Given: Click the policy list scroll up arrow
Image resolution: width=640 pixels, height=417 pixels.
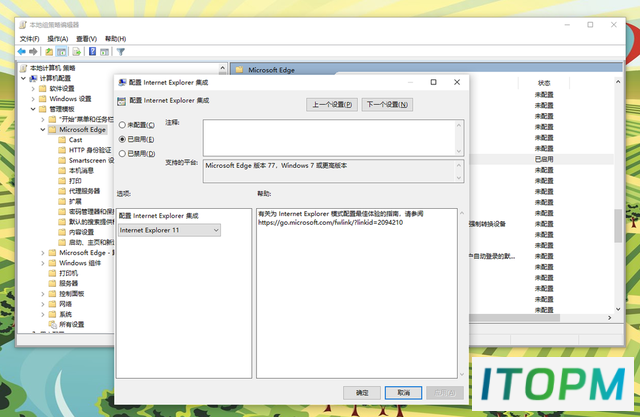Looking at the screenshot, I should pyautogui.click(x=618, y=82).
